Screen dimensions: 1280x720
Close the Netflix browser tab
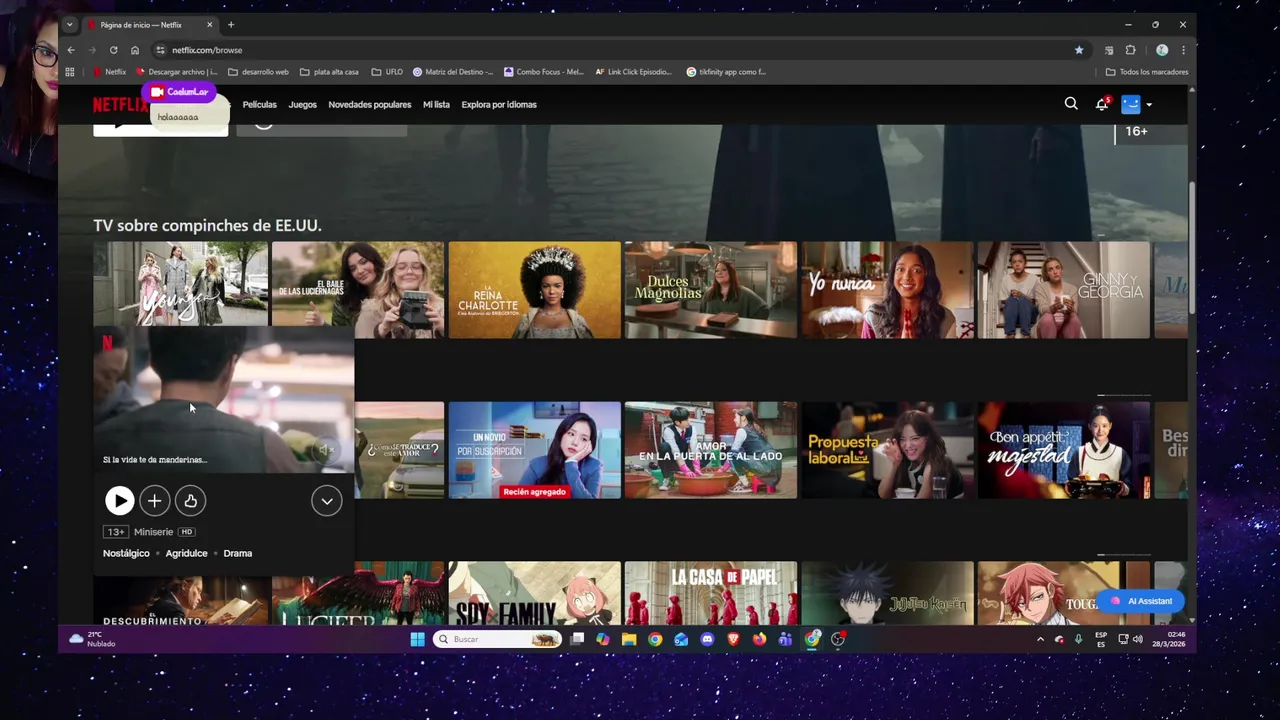[x=210, y=25]
